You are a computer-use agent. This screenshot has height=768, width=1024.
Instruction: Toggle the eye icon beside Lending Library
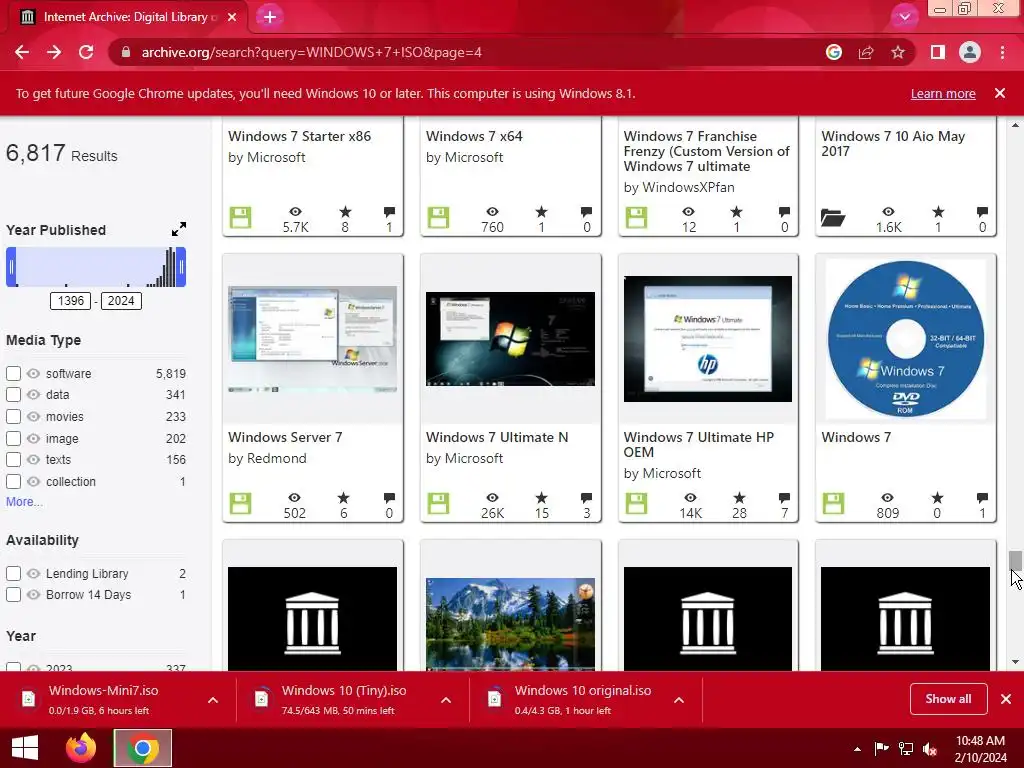[33, 573]
